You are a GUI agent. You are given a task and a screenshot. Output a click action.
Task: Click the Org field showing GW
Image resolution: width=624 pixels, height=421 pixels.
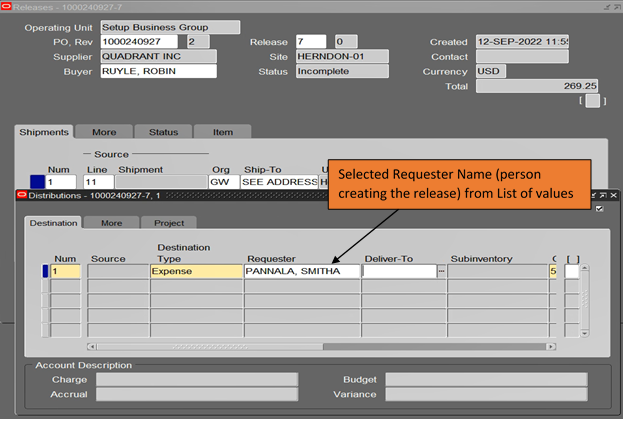point(224,182)
